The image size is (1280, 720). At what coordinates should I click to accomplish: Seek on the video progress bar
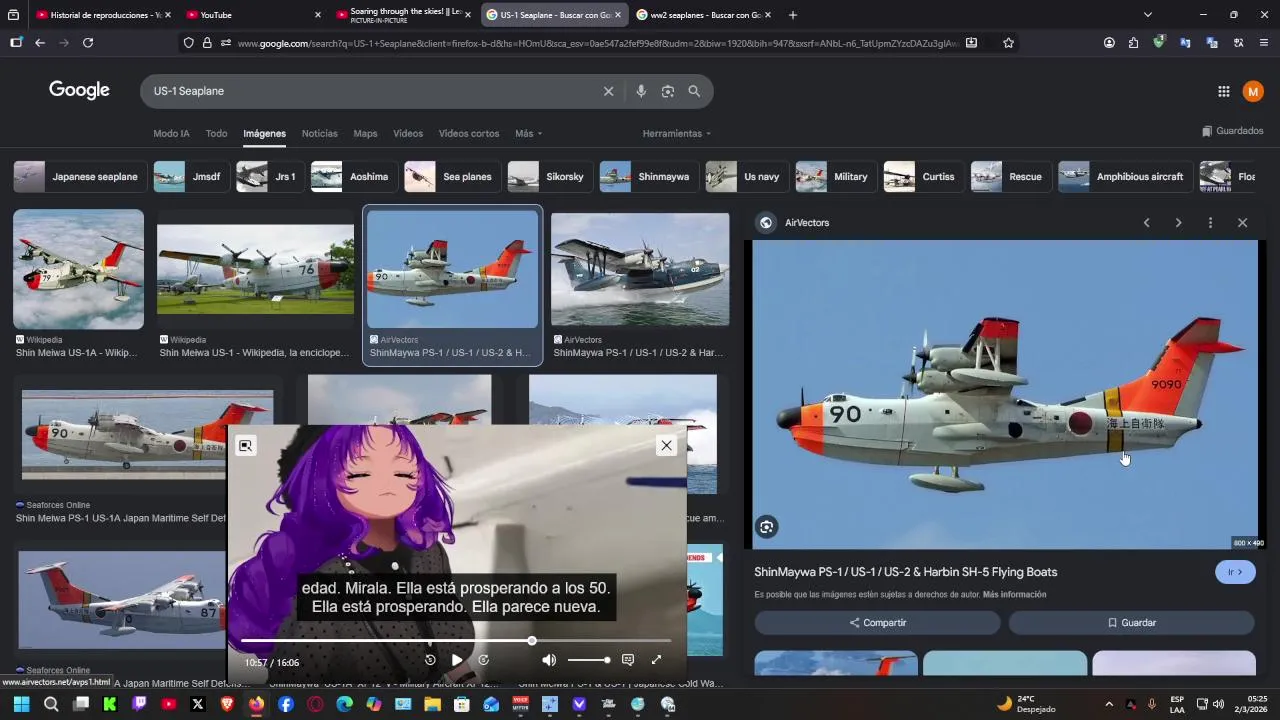456,640
